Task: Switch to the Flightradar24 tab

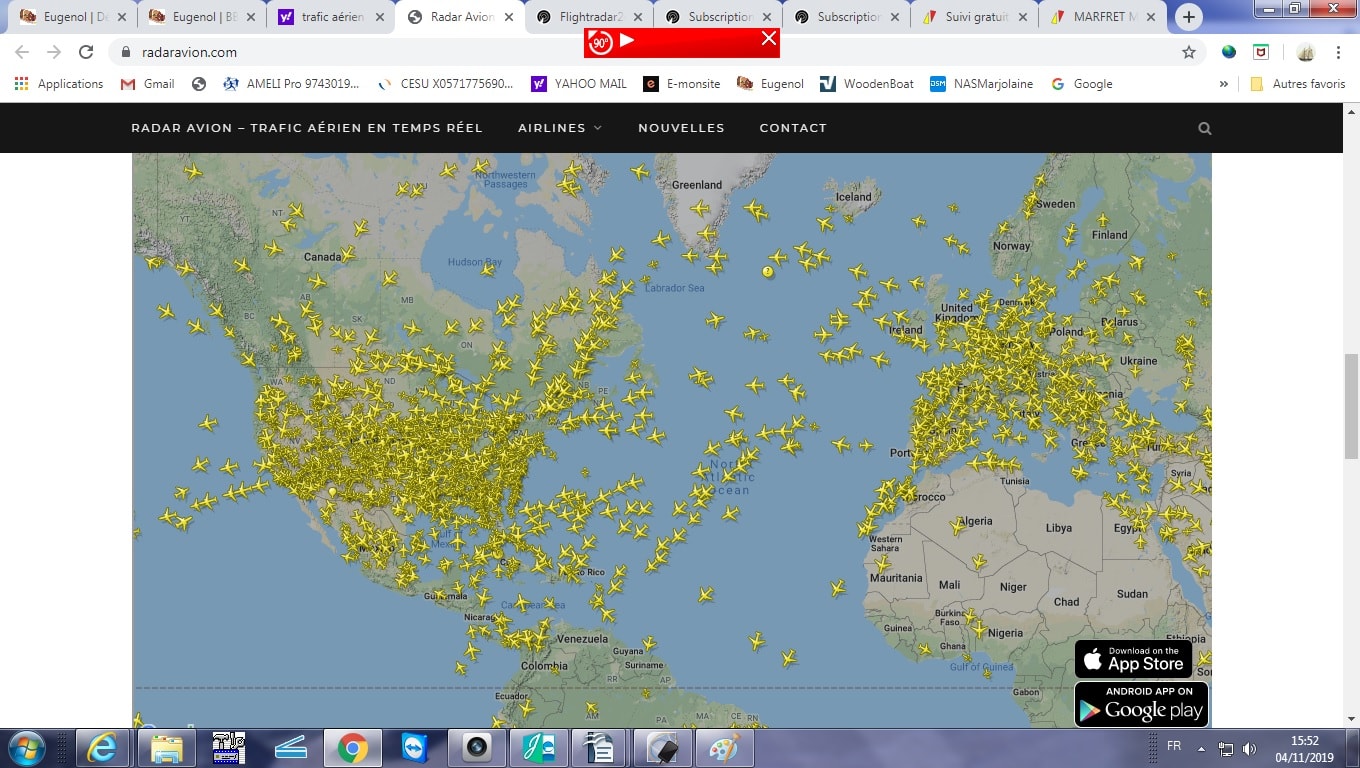Action: pos(589,17)
